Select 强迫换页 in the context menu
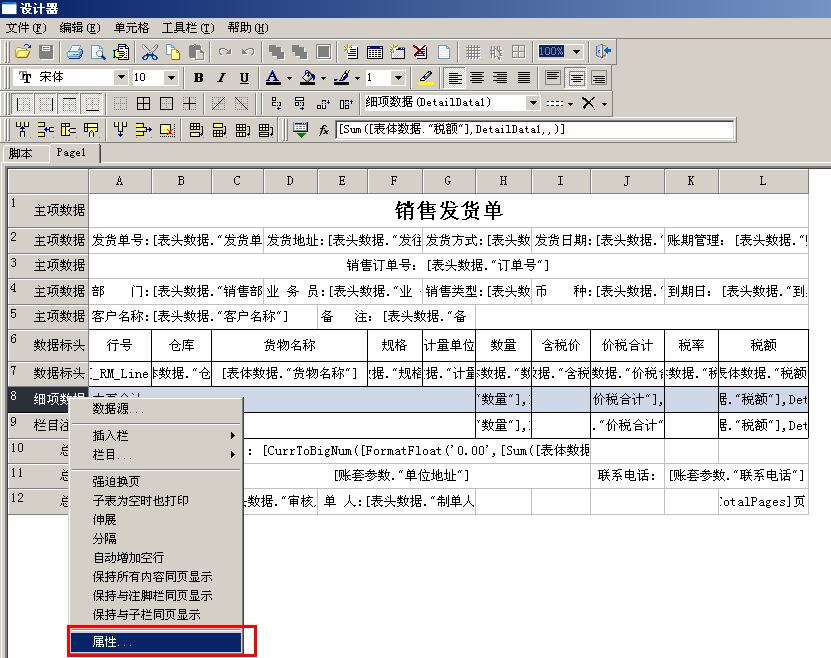This screenshot has width=831, height=658. pyautogui.click(x=156, y=482)
